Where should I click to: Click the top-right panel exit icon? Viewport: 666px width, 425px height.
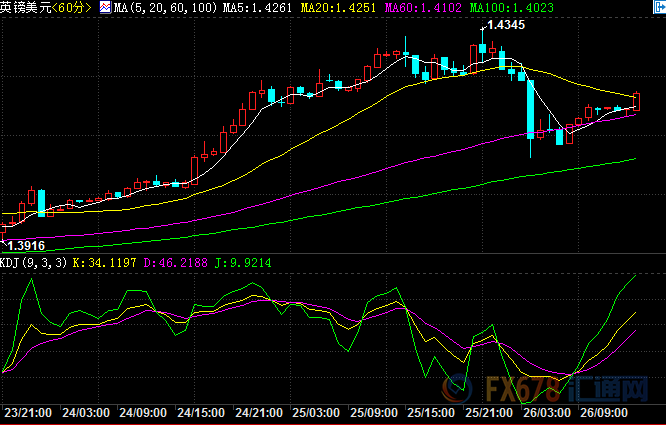pyautogui.click(x=660, y=7)
